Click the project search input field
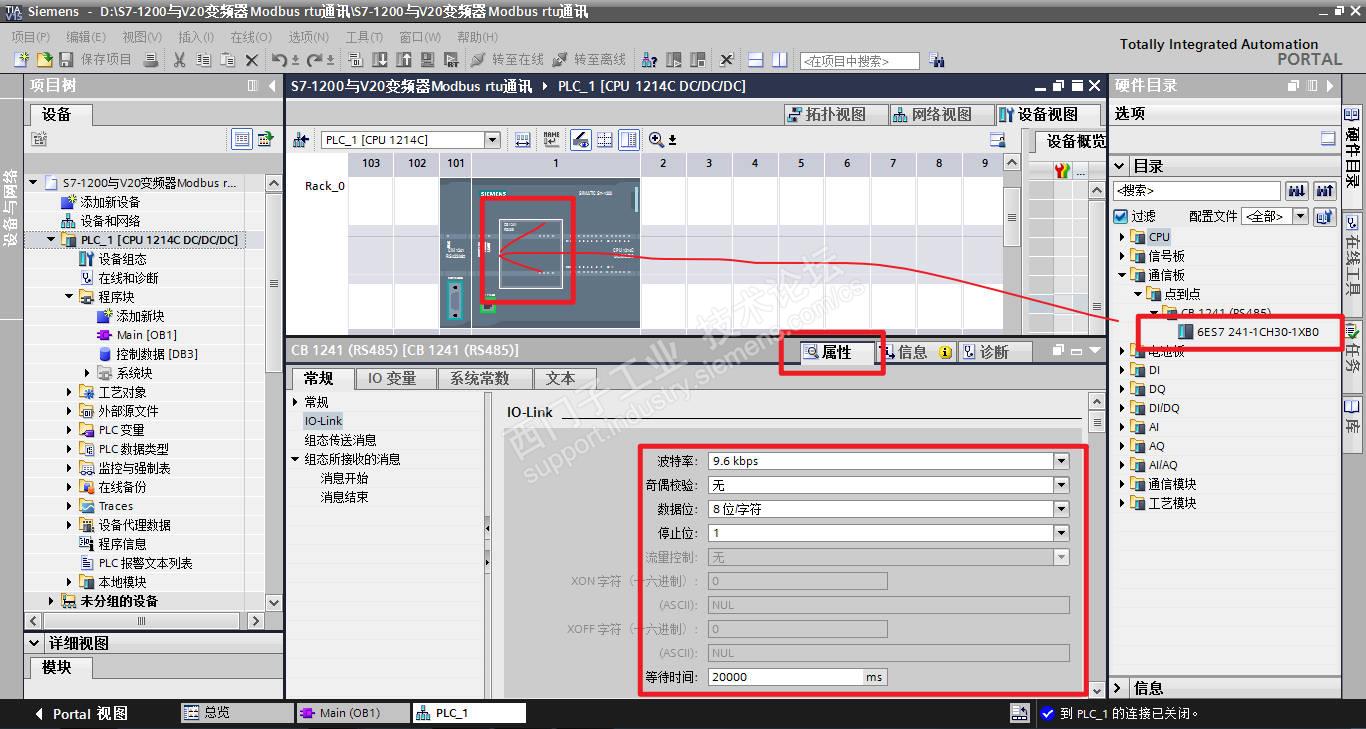 pos(860,61)
